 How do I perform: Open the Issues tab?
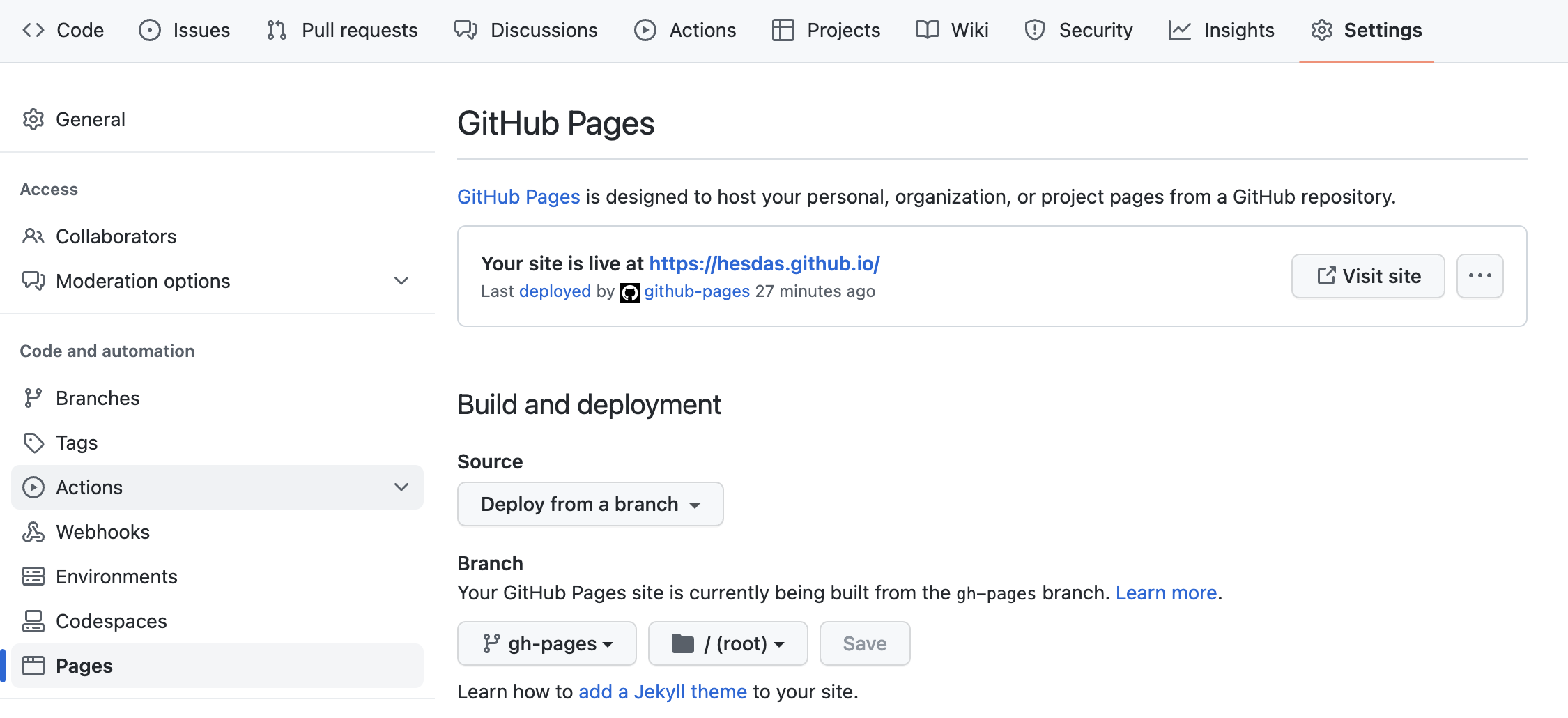tap(184, 30)
